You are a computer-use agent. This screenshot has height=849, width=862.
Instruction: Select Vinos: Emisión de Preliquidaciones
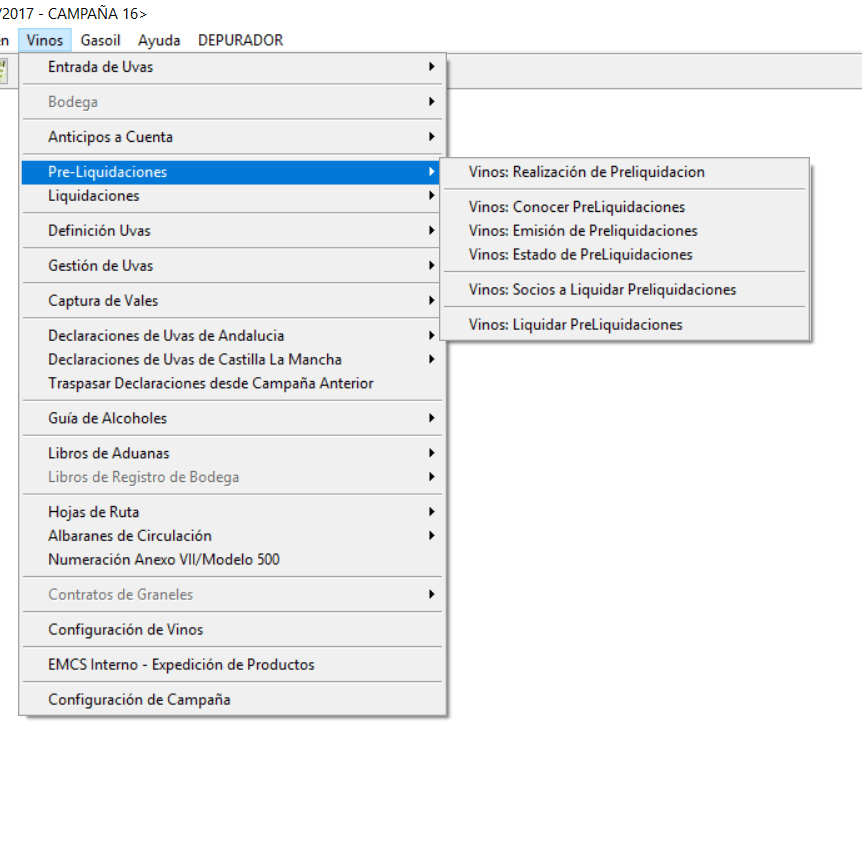[x=582, y=231]
